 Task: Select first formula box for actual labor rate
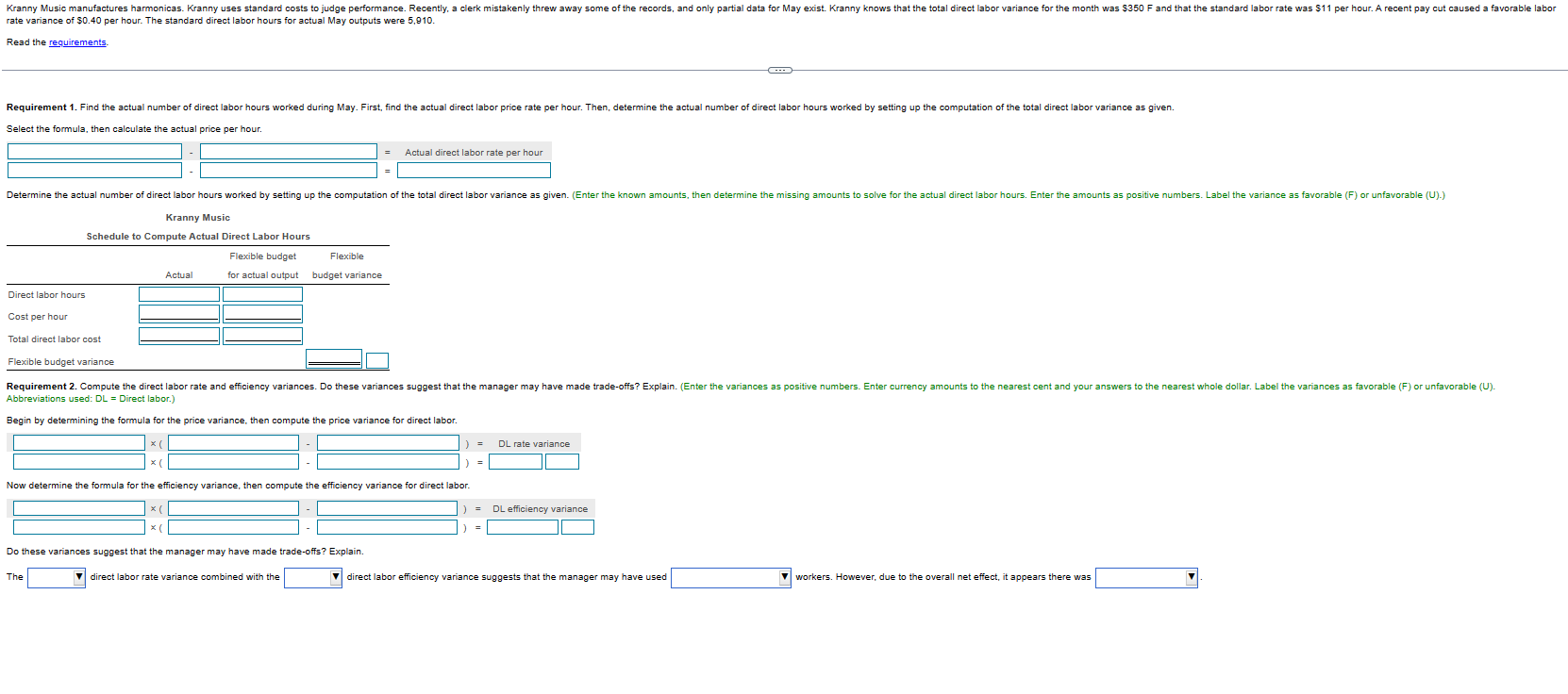(94, 152)
